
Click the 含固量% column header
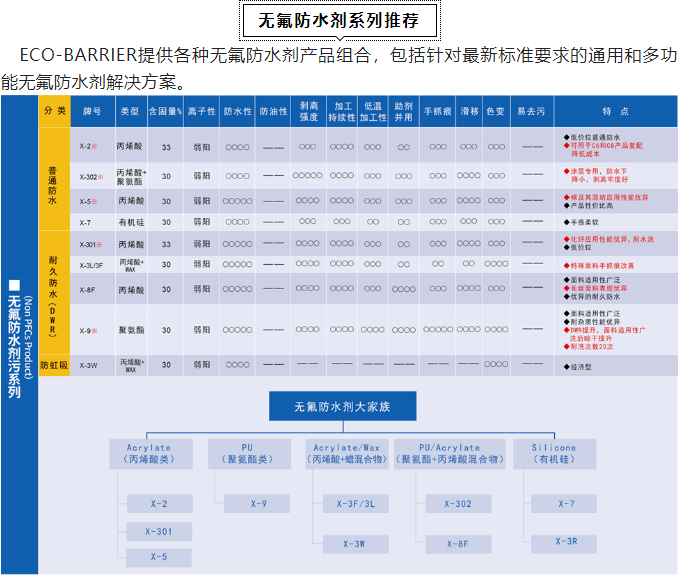pos(165,111)
